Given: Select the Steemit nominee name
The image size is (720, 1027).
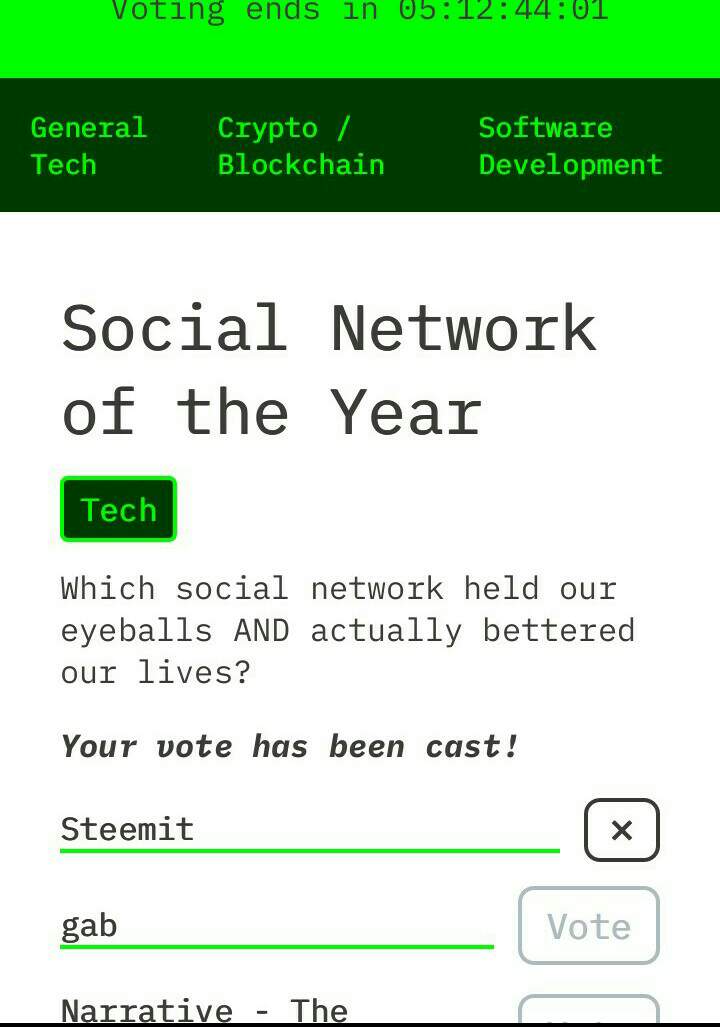Looking at the screenshot, I should coord(127,829).
